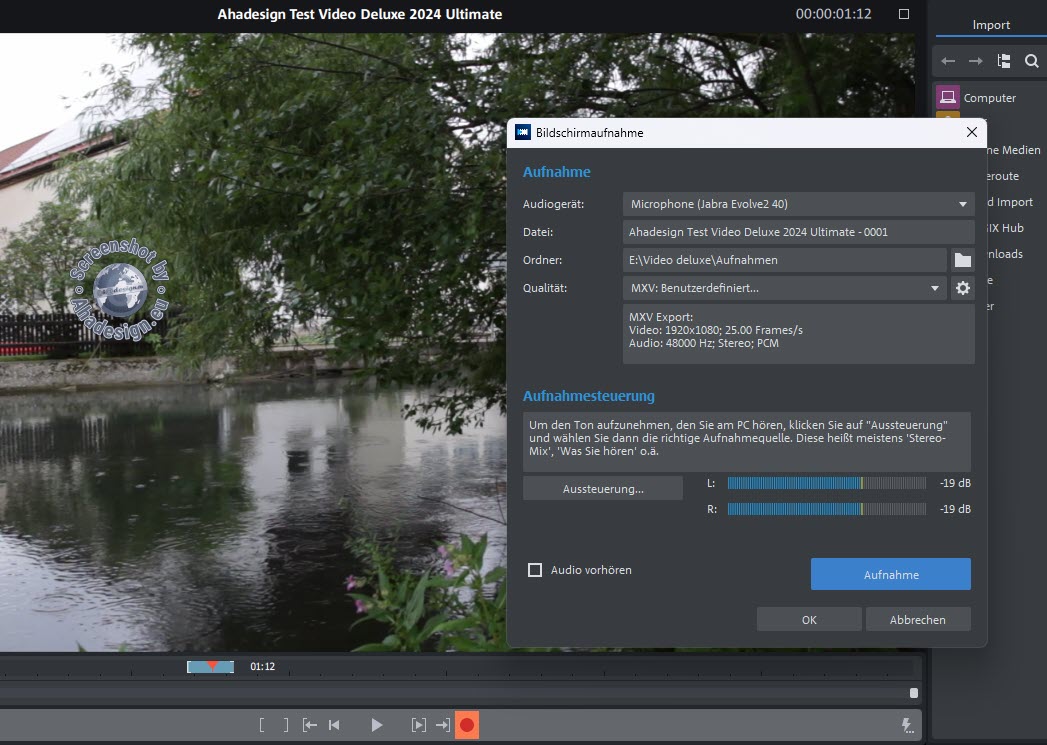1047x745 pixels.
Task: Set range start with the left bracket icon
Action: (262, 725)
